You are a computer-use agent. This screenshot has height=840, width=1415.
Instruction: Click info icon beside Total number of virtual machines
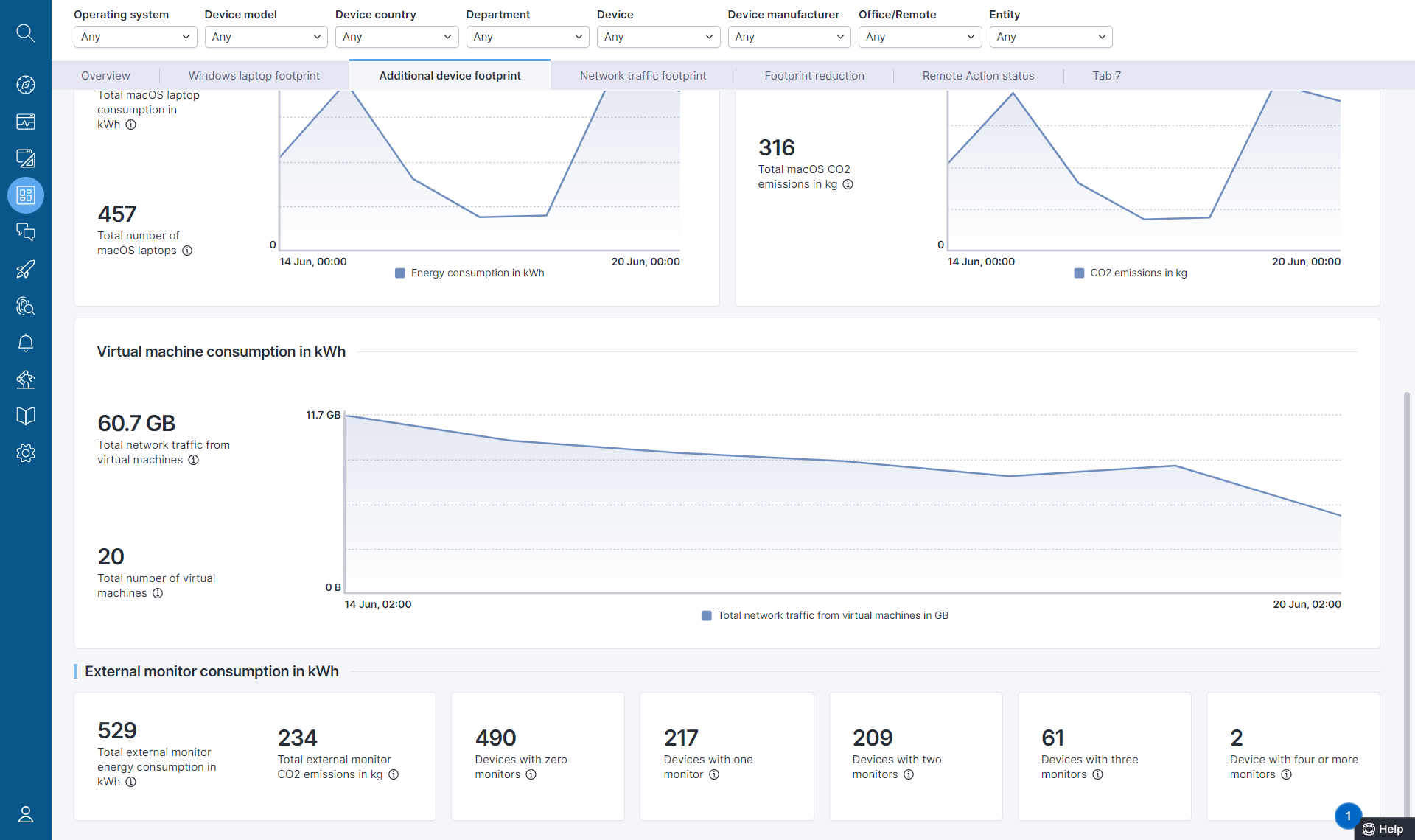[158, 593]
